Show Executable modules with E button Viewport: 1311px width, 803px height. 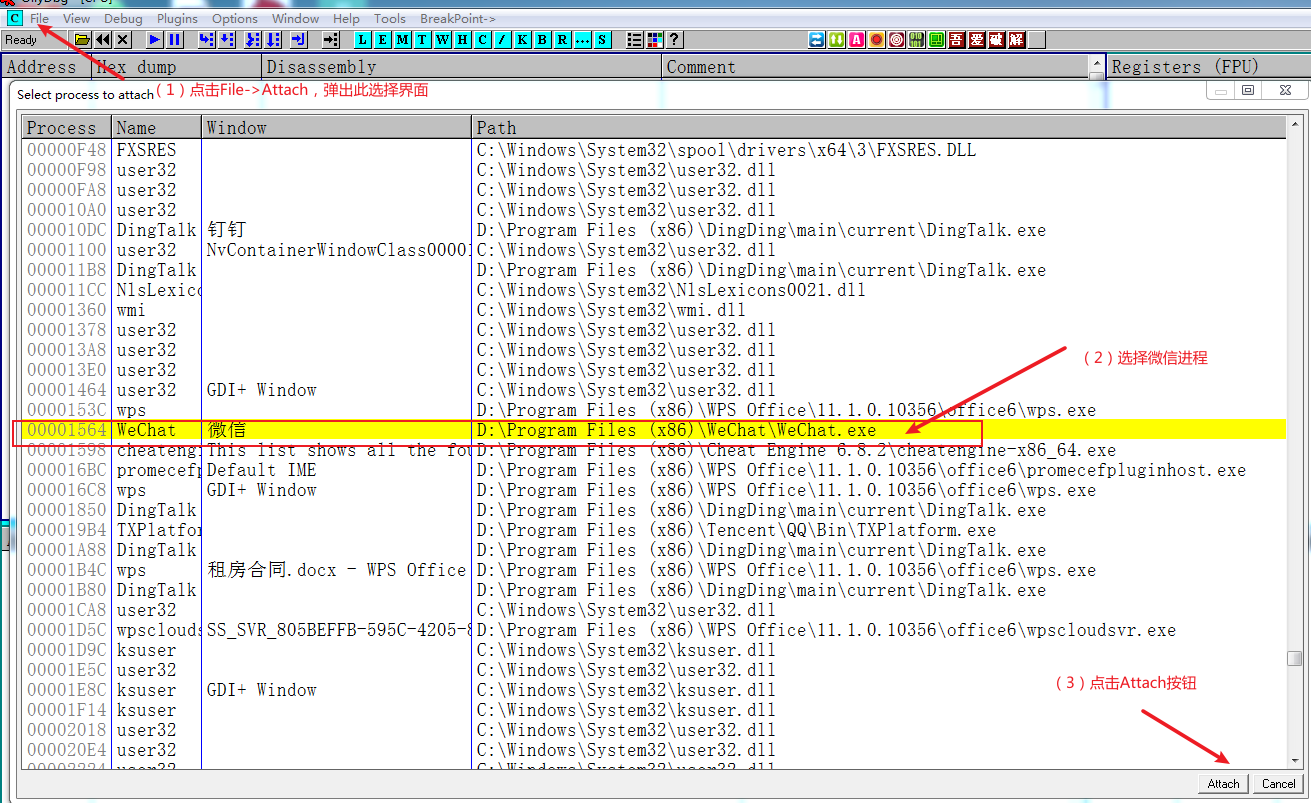pyautogui.click(x=382, y=40)
